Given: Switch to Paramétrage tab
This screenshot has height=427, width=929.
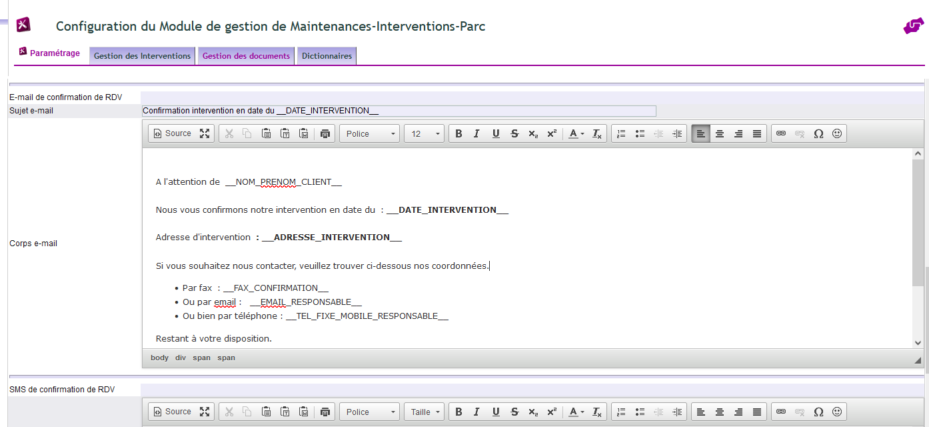Looking at the screenshot, I should coord(49,53).
